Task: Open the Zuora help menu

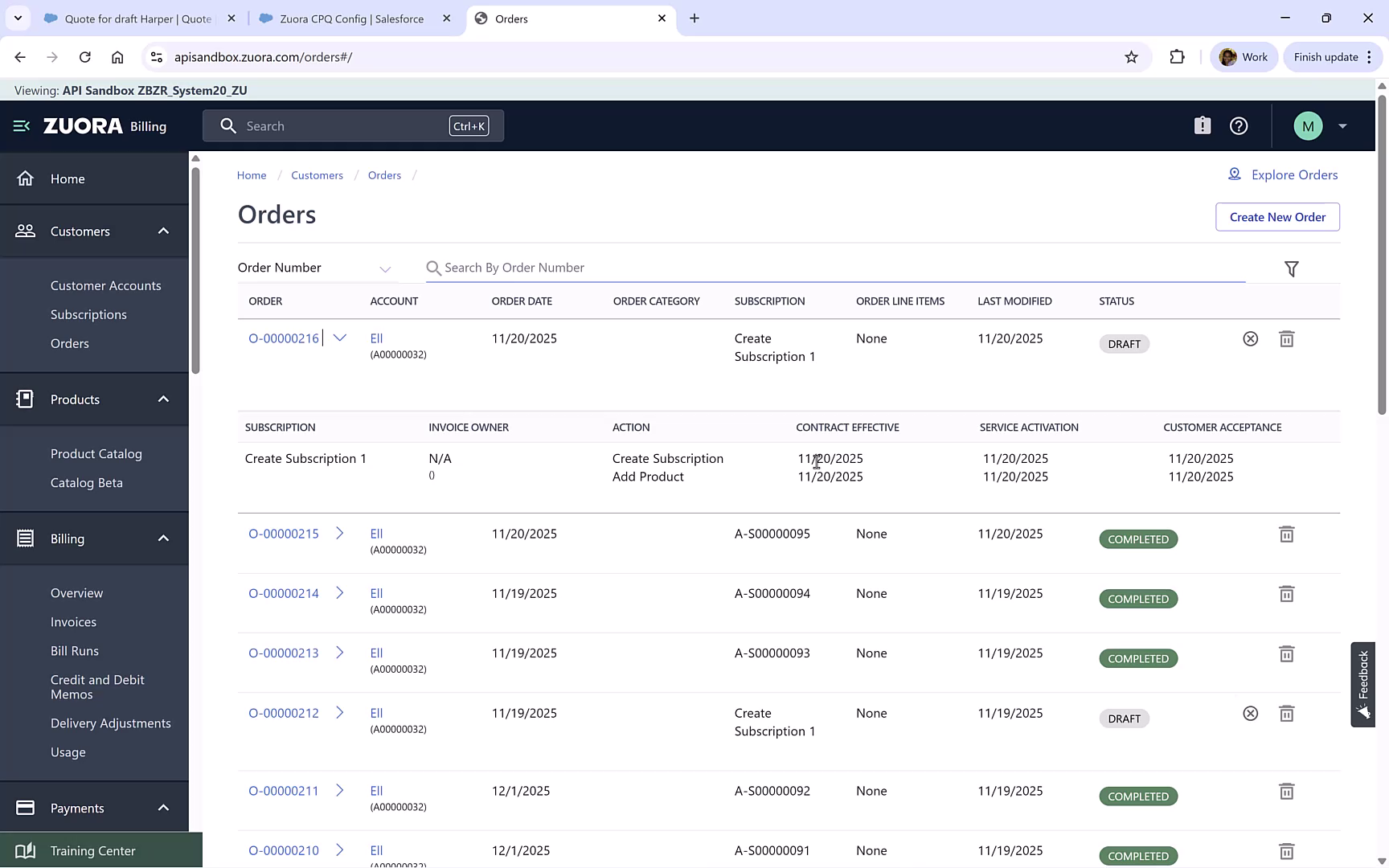Action: point(1238,125)
